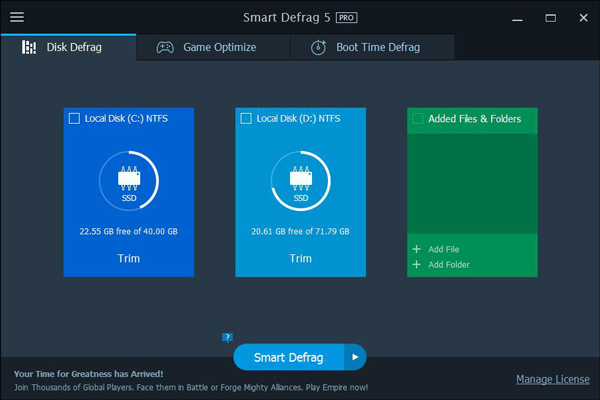Image resolution: width=600 pixels, height=400 pixels.
Task: Open the Boot Time Defrag tab
Action: (x=372, y=47)
